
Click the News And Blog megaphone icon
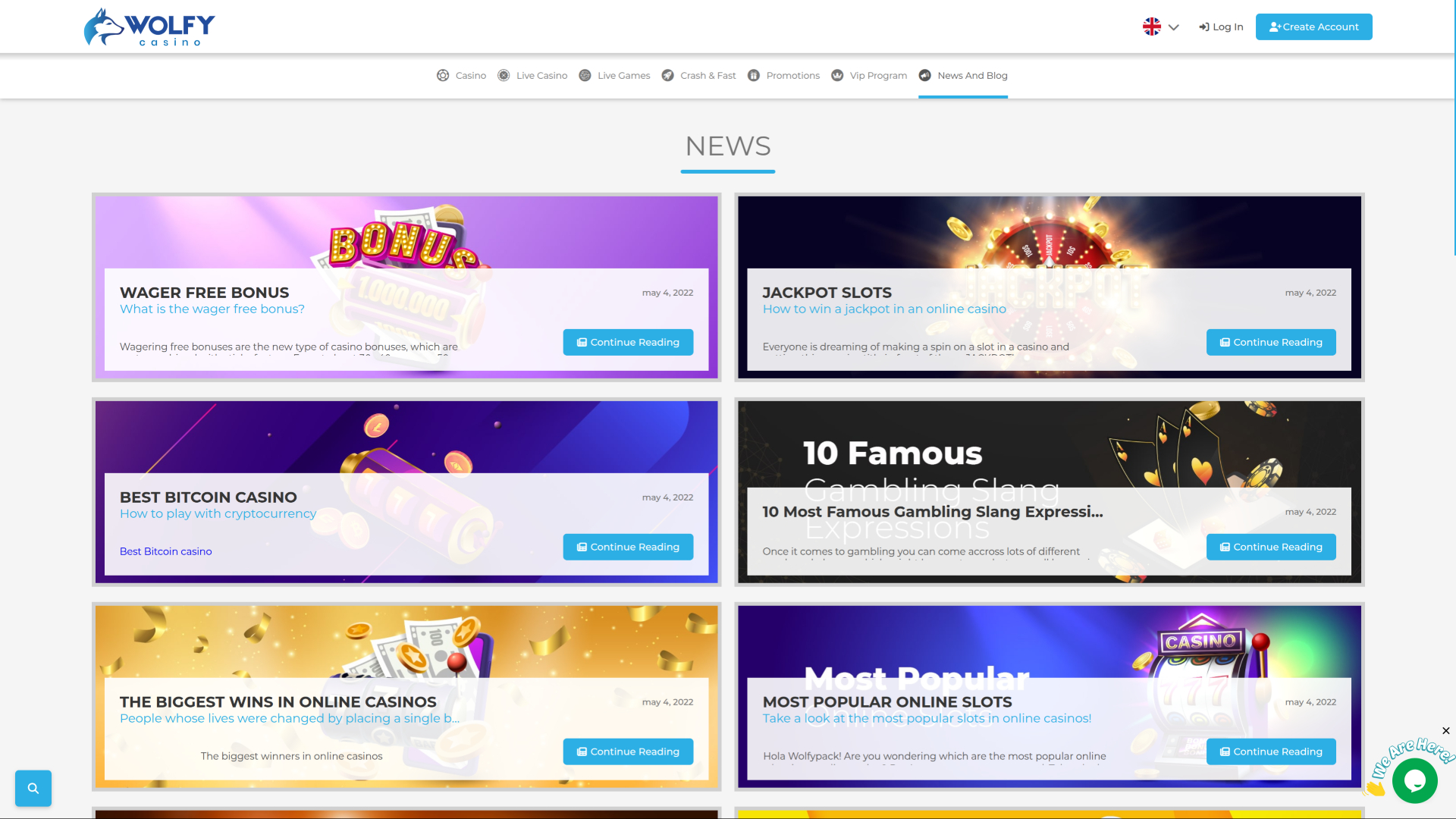925,75
